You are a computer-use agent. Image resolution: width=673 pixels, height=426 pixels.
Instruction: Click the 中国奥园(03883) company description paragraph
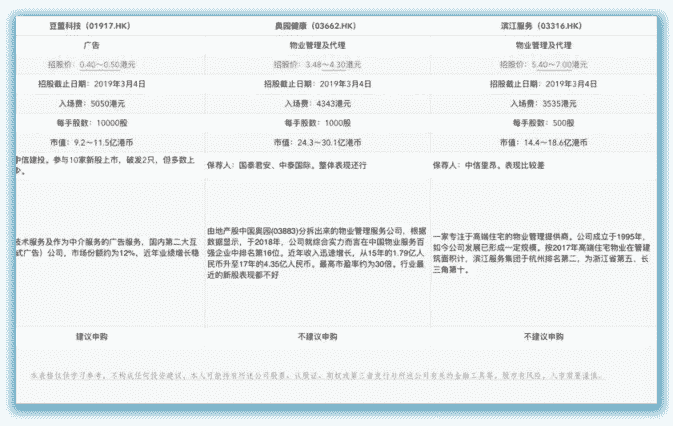pos(316,248)
